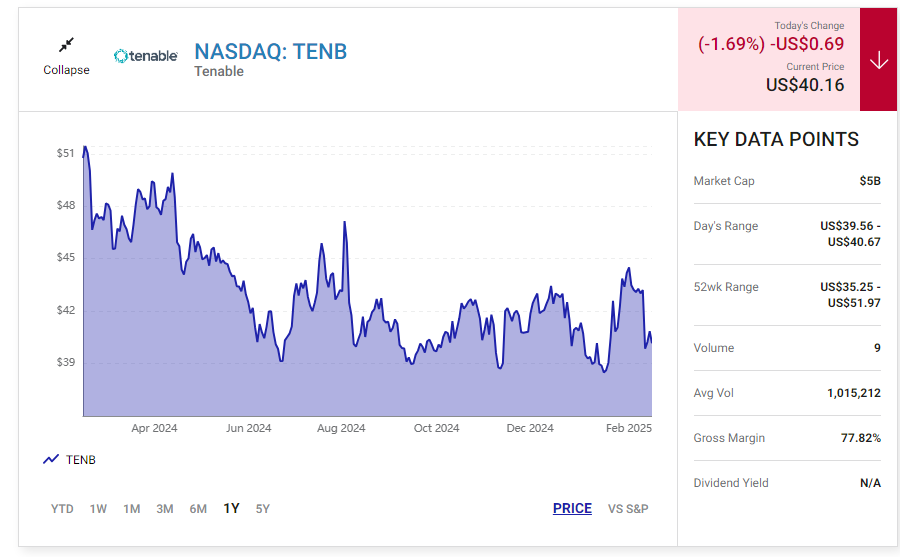
Task: Click the TENB legend line icon
Action: click(51, 459)
